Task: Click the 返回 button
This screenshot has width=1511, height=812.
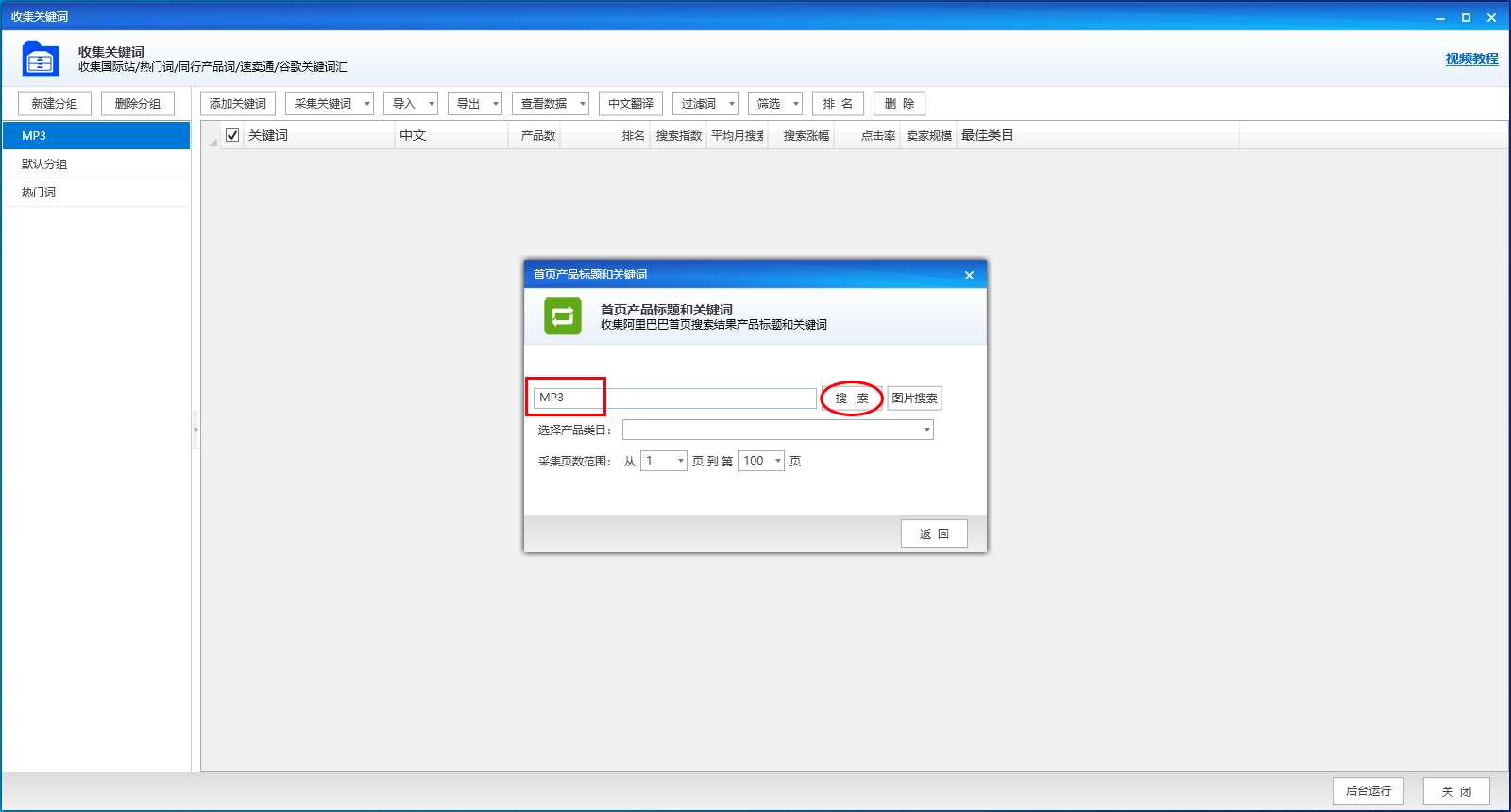Action: [x=934, y=533]
